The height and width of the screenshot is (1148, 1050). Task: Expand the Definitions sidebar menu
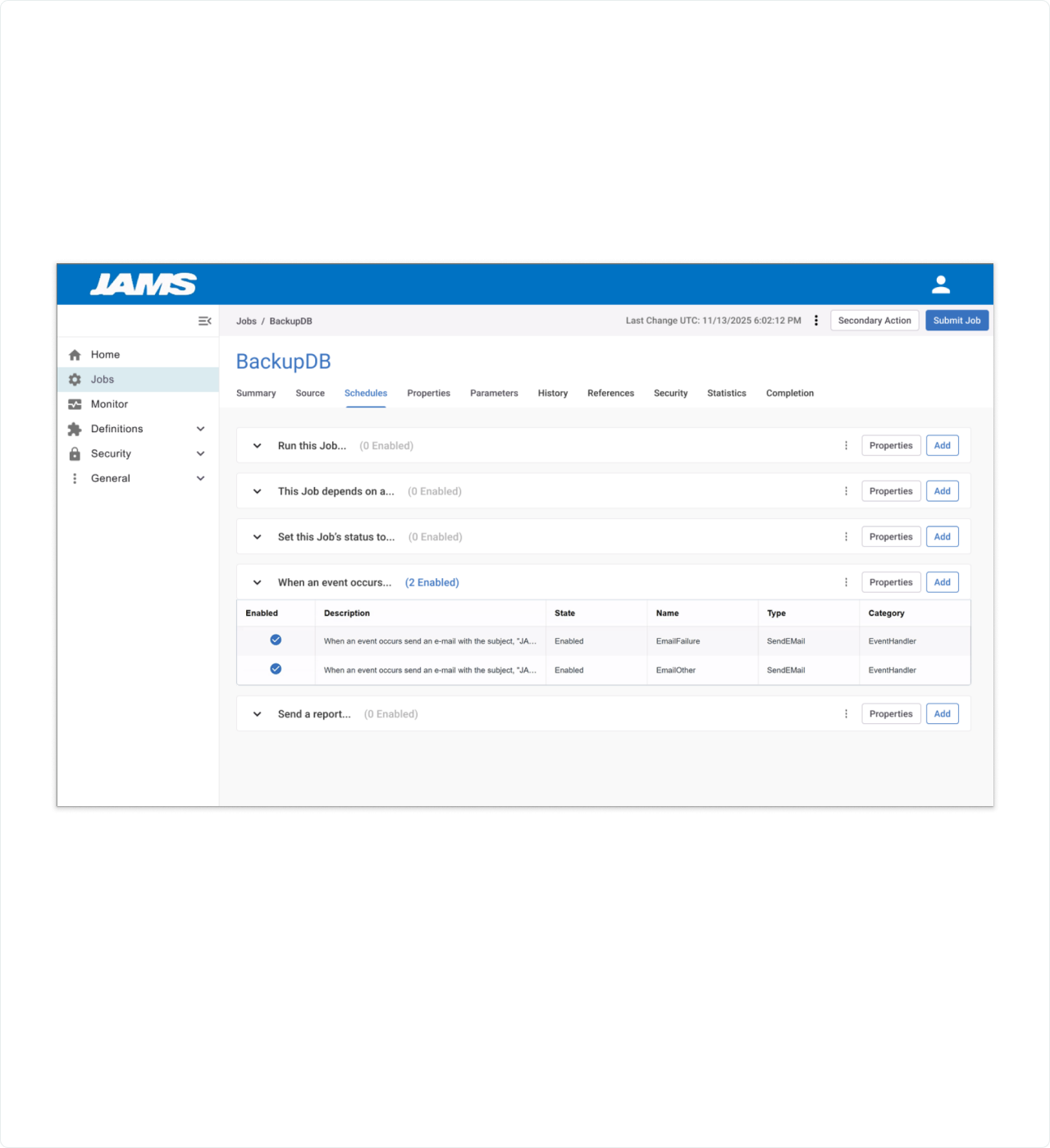(x=200, y=429)
